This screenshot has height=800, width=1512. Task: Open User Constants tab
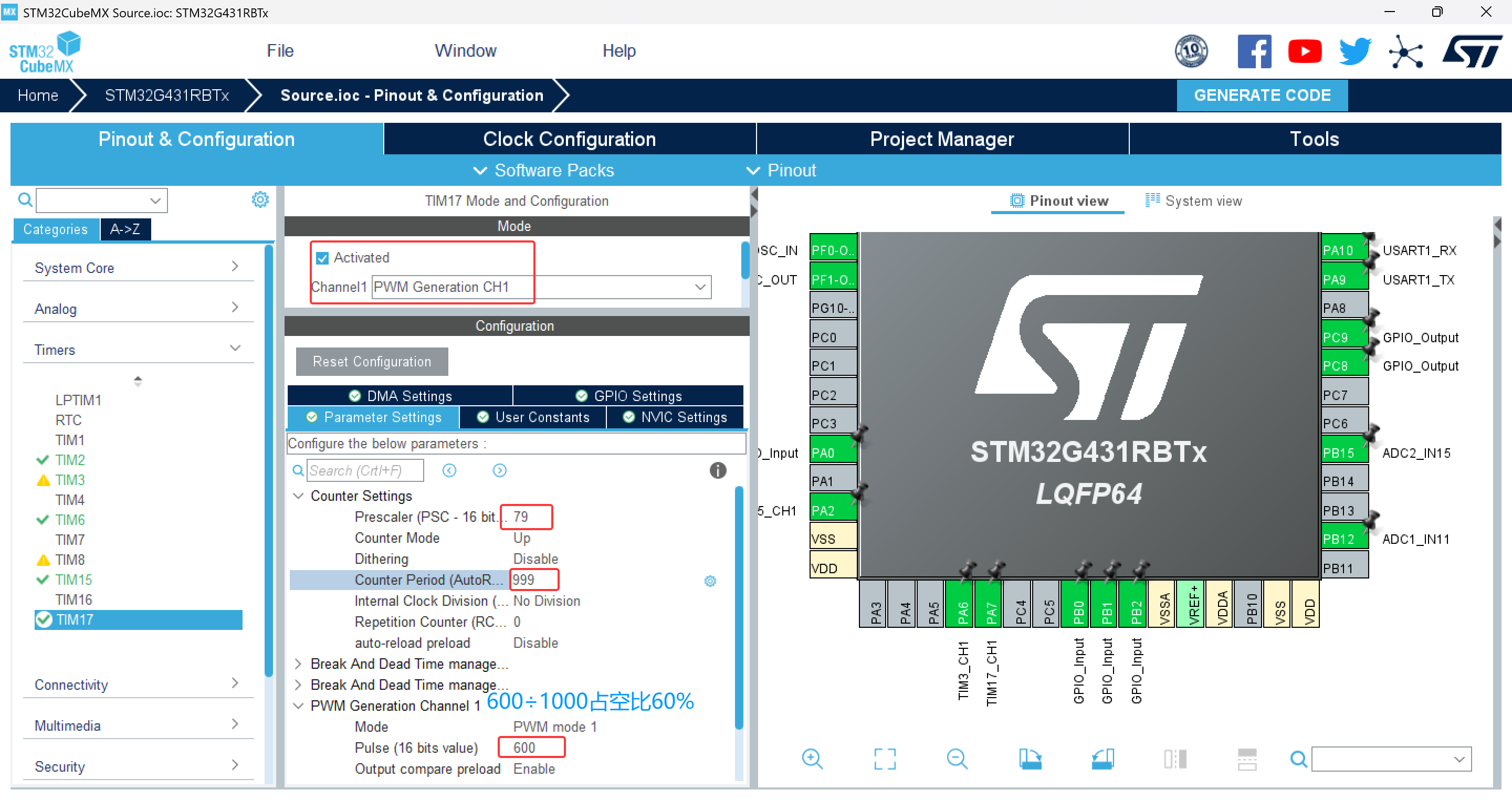tap(533, 417)
